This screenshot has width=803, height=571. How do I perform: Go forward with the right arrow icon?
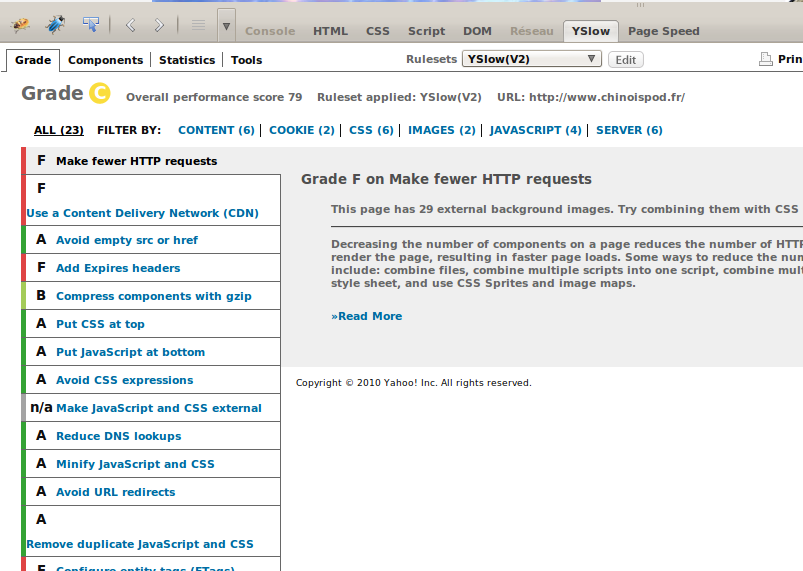159,25
